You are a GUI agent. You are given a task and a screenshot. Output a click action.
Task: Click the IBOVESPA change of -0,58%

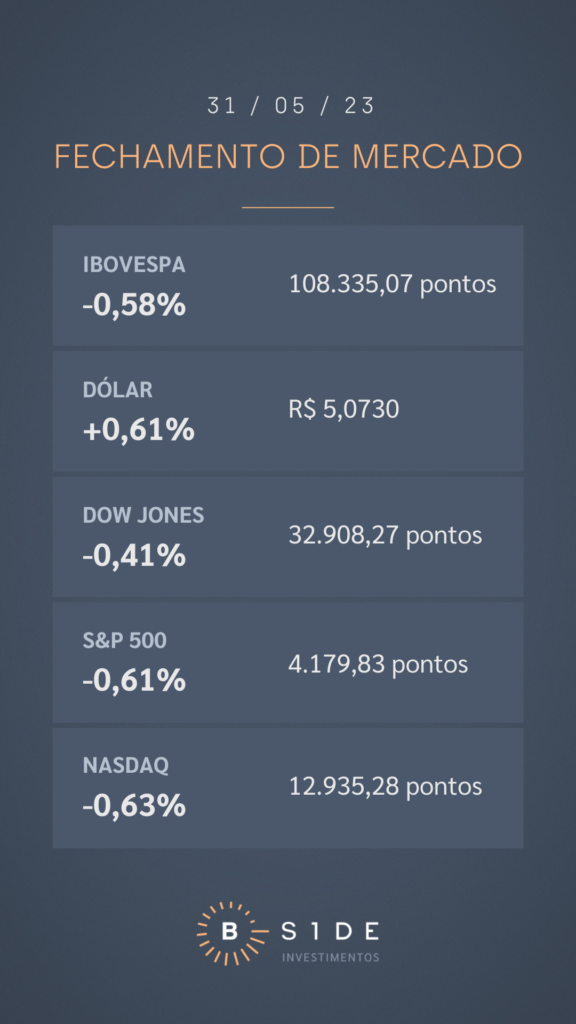(134, 305)
